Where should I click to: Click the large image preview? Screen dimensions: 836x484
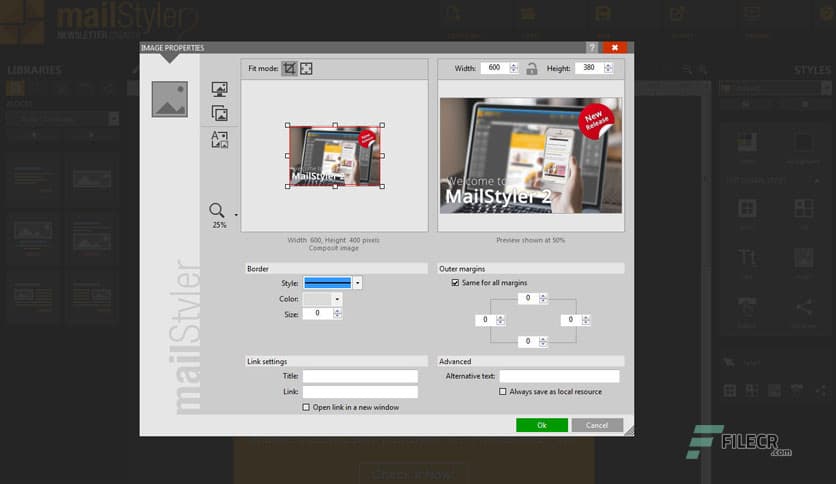(x=531, y=155)
